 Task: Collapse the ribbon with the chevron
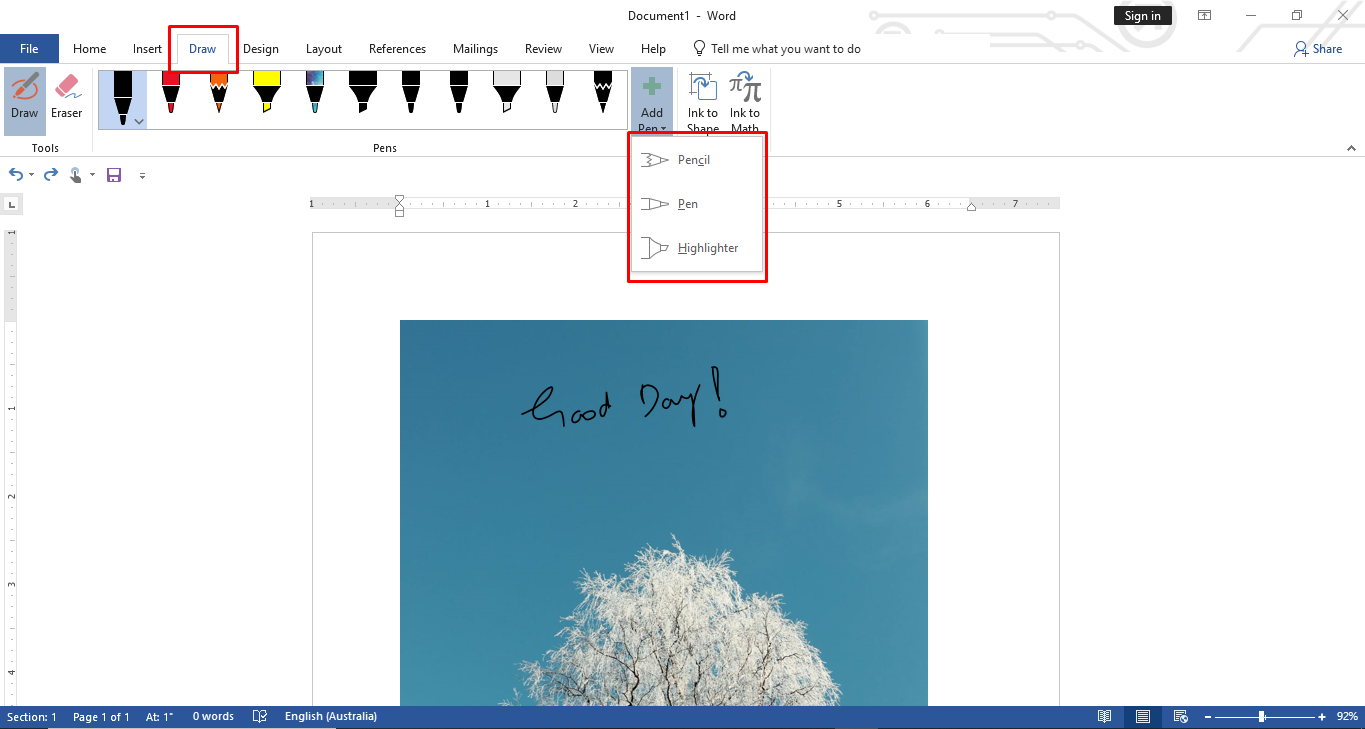1351,146
